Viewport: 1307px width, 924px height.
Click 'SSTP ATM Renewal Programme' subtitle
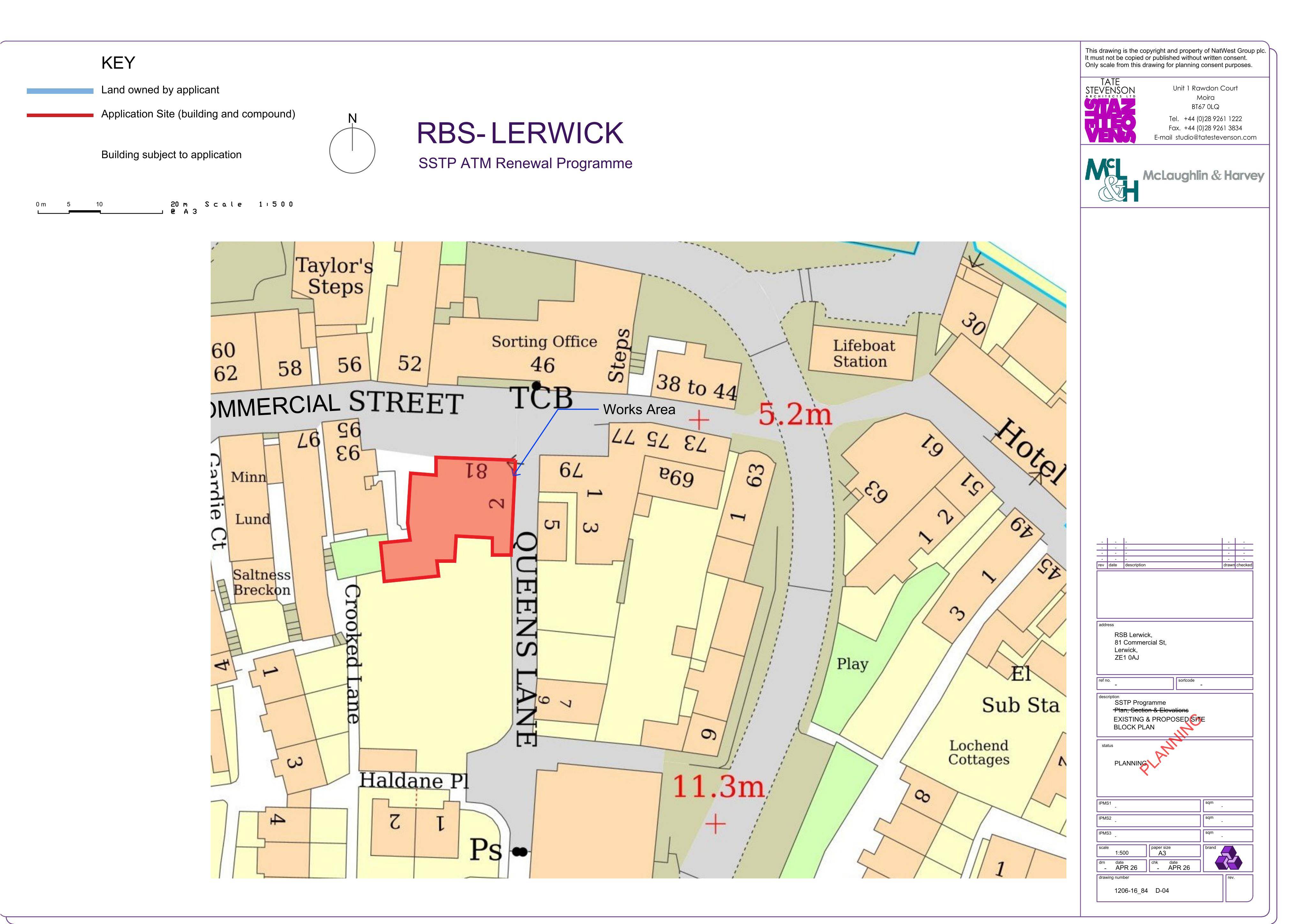(525, 163)
